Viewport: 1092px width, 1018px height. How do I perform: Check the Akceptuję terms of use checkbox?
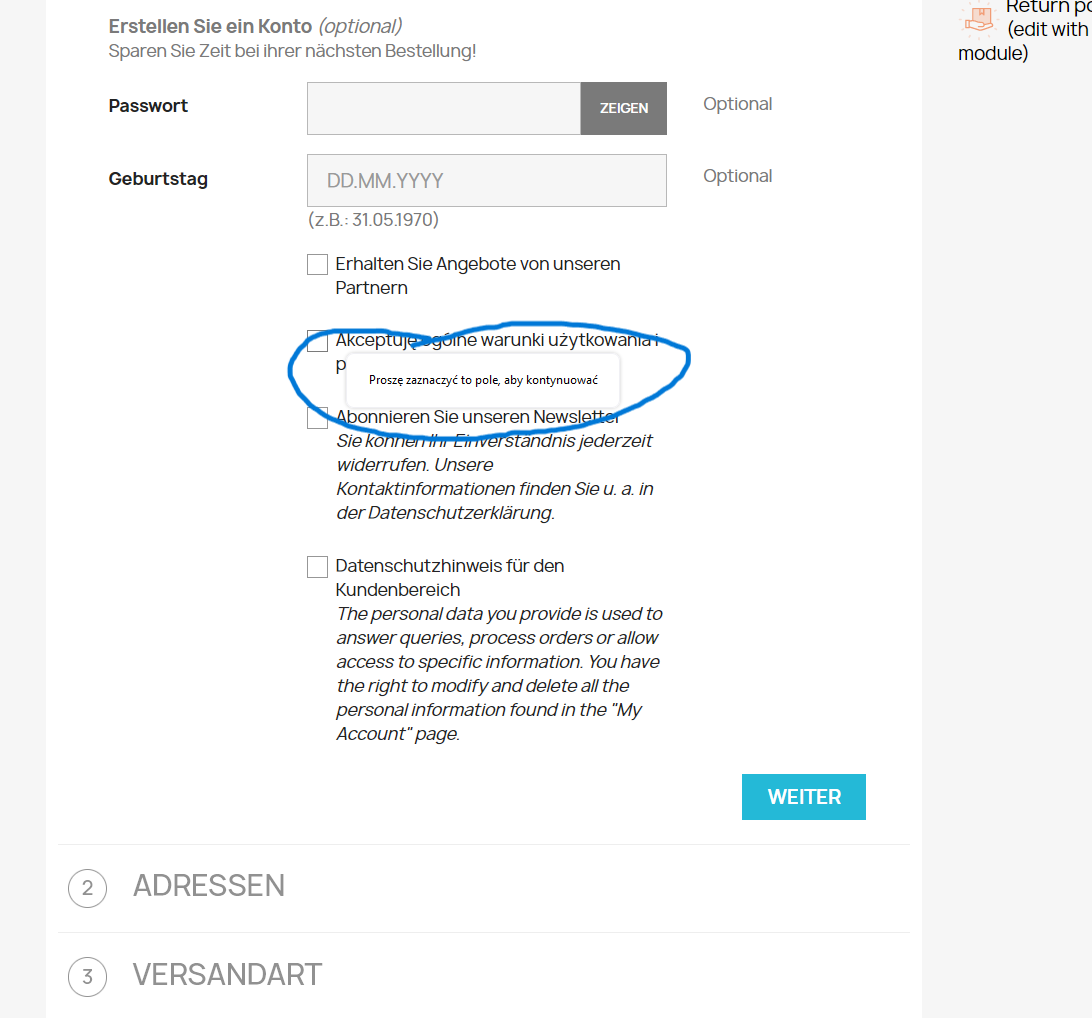pos(318,341)
